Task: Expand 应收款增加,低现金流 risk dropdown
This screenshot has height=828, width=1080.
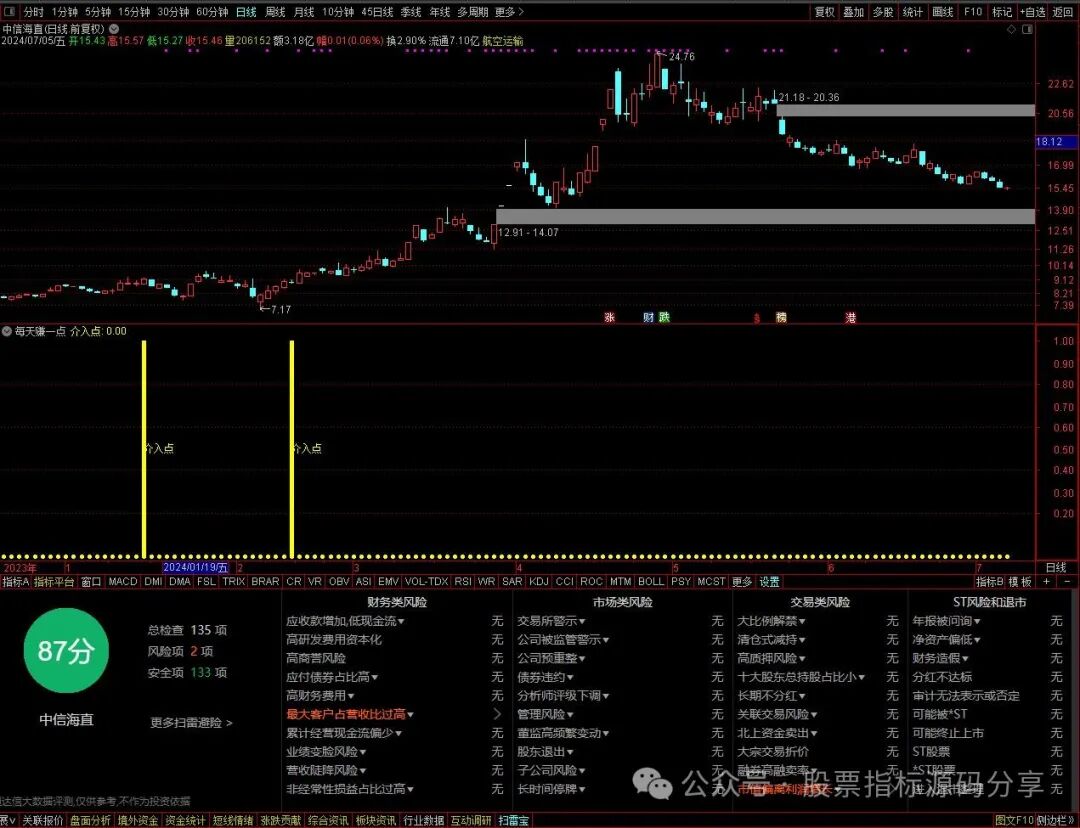Action: (346, 621)
